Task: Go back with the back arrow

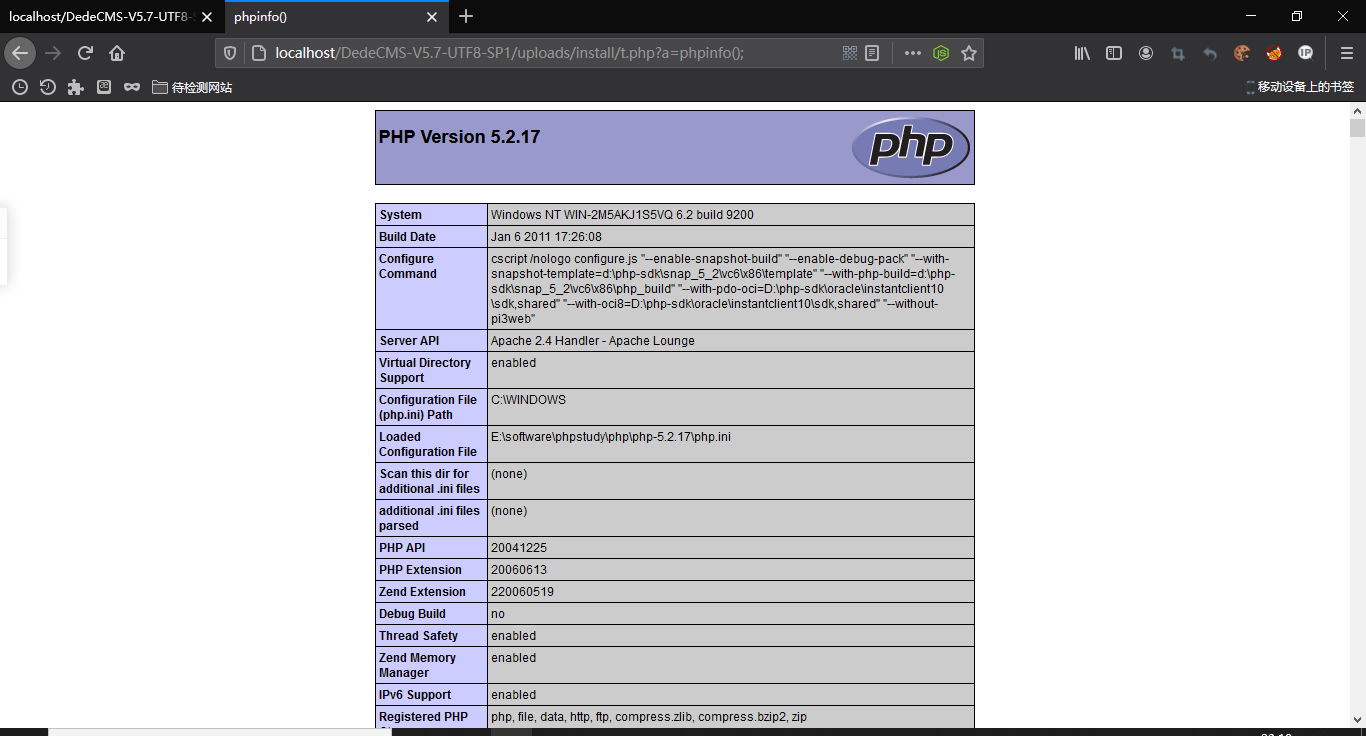Action: coord(20,53)
